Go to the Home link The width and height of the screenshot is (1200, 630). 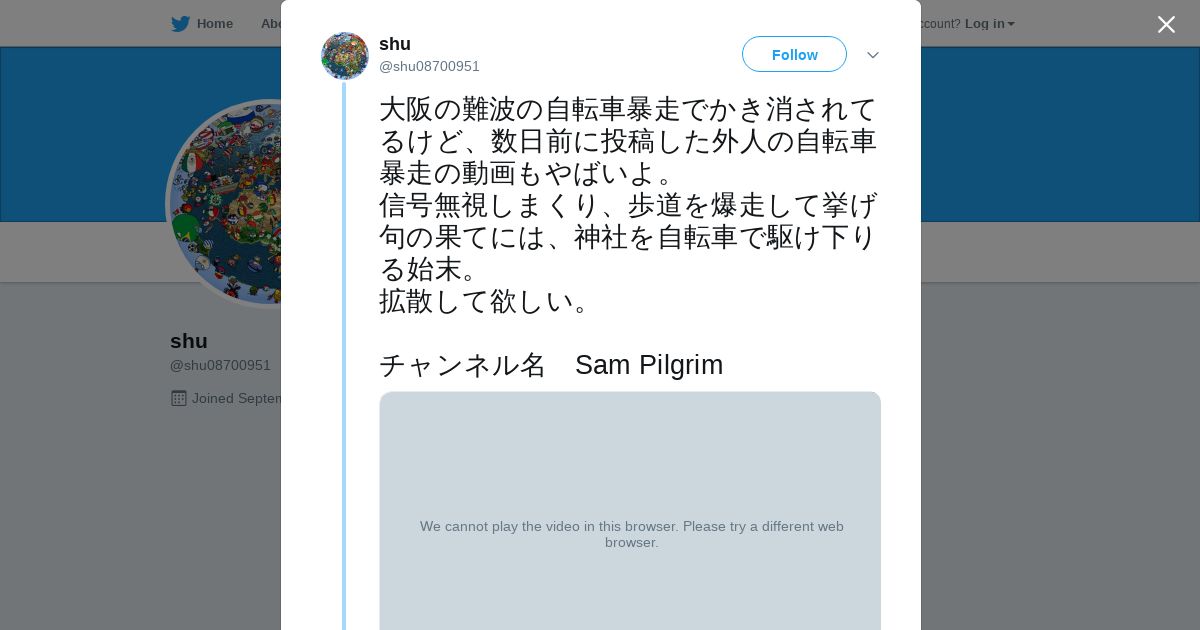214,24
